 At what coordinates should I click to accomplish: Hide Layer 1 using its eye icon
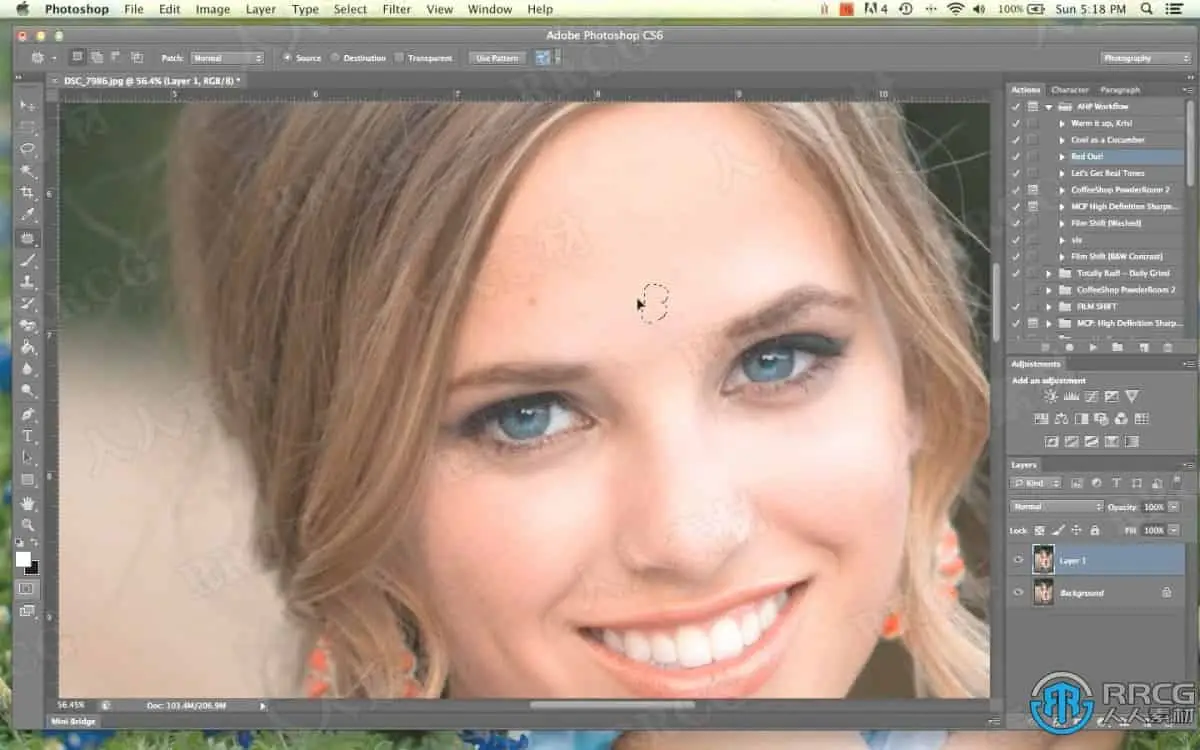tap(1018, 560)
